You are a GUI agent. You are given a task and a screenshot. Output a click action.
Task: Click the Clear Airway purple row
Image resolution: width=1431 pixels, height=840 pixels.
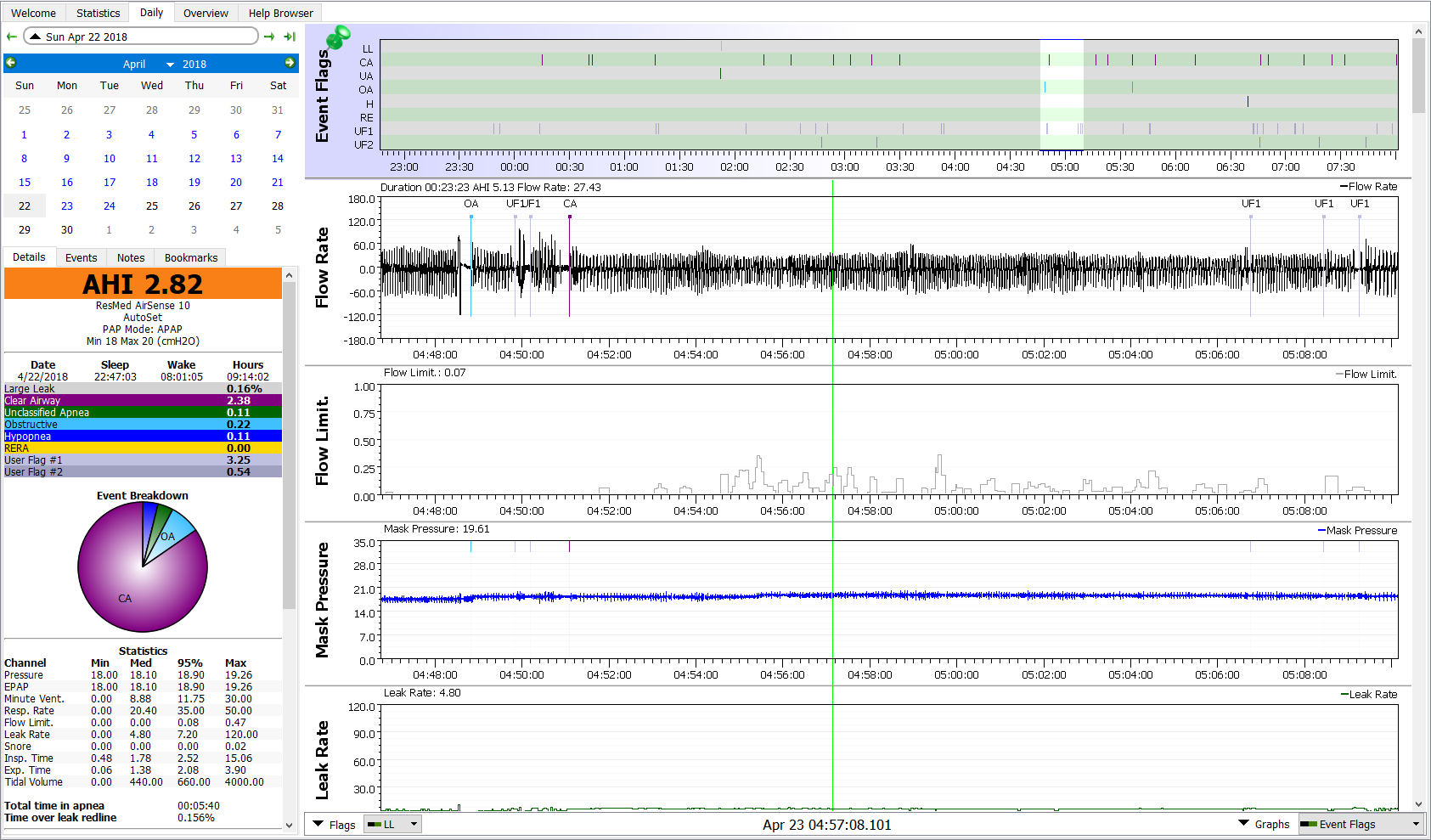(143, 400)
